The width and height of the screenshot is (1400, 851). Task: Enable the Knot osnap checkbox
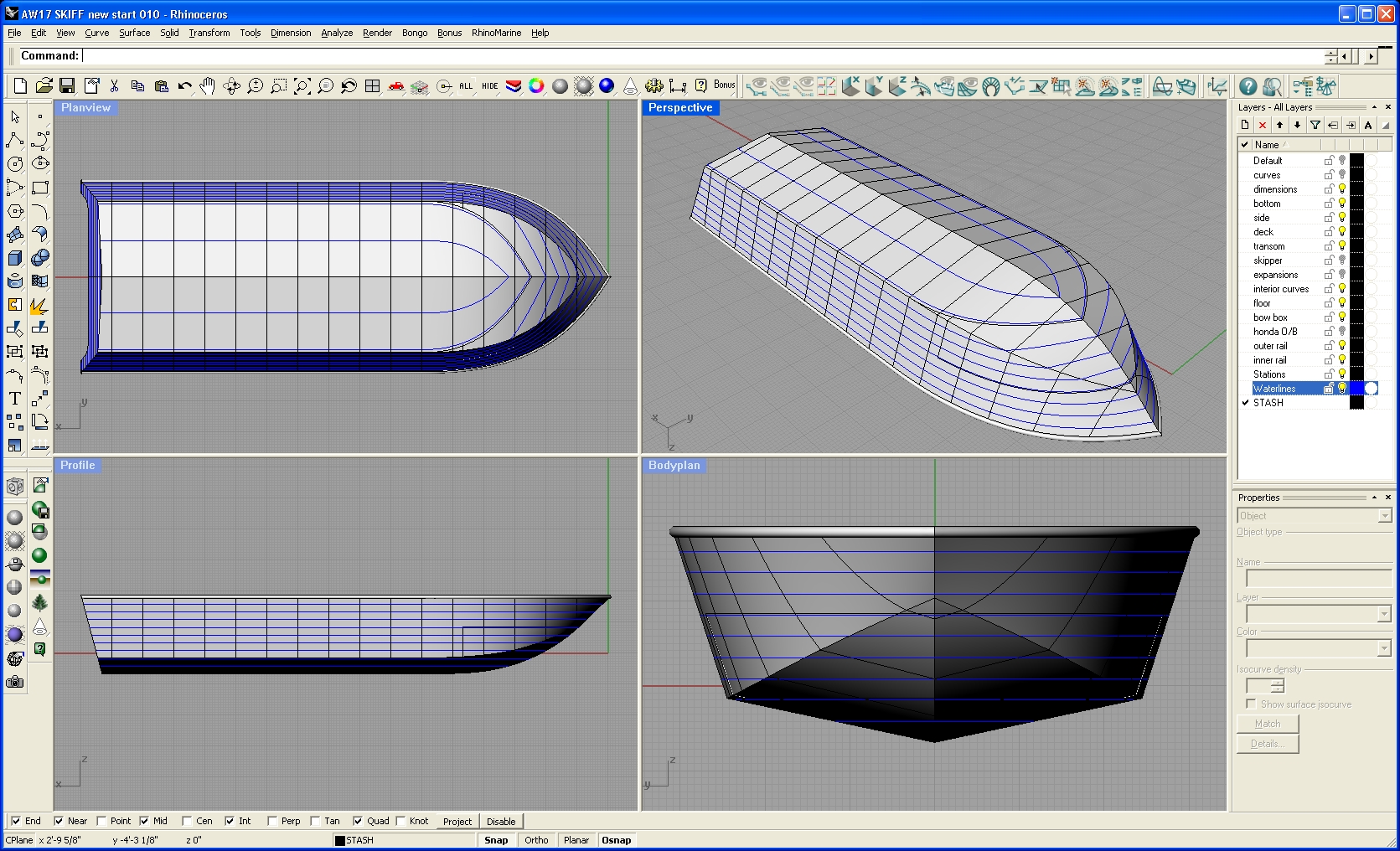pyautogui.click(x=400, y=821)
